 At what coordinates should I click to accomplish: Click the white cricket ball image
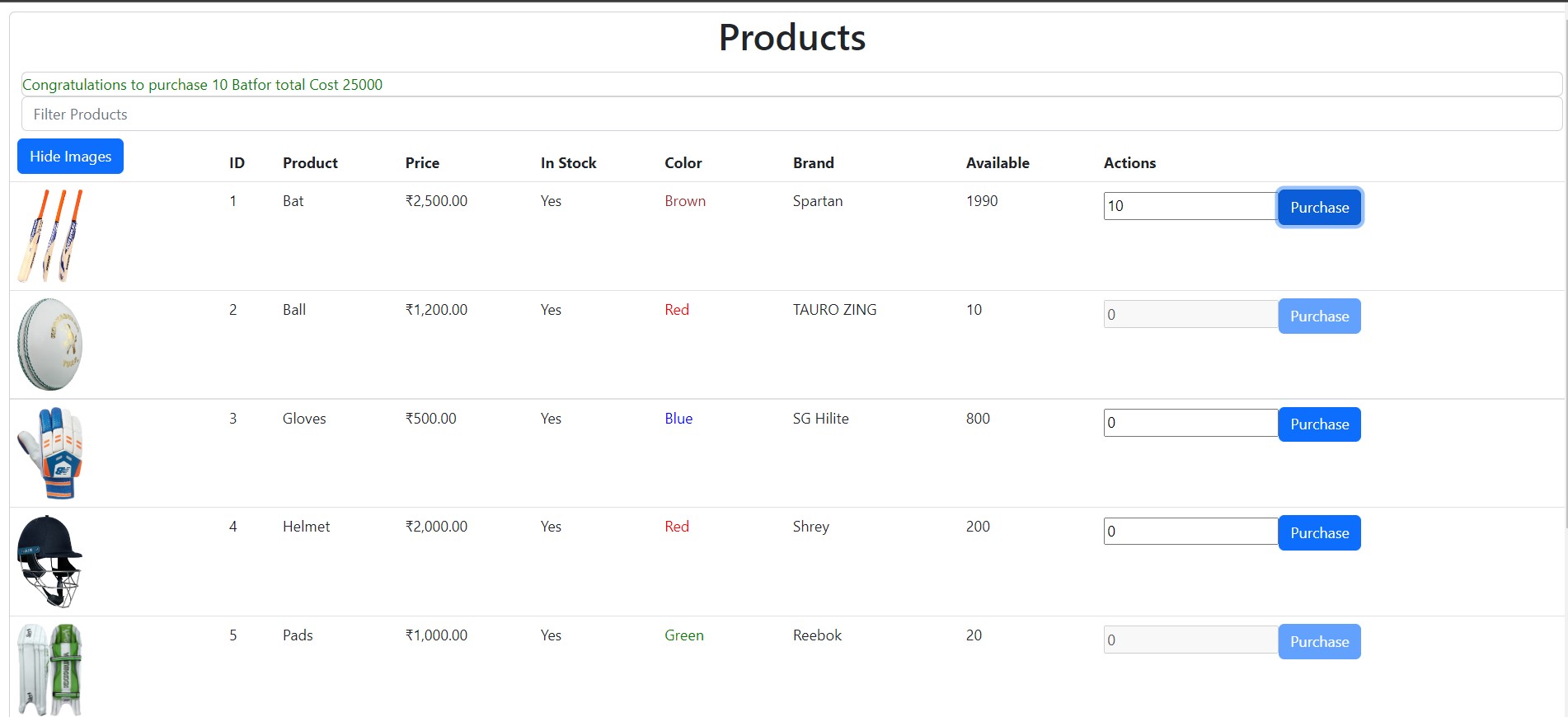(49, 344)
